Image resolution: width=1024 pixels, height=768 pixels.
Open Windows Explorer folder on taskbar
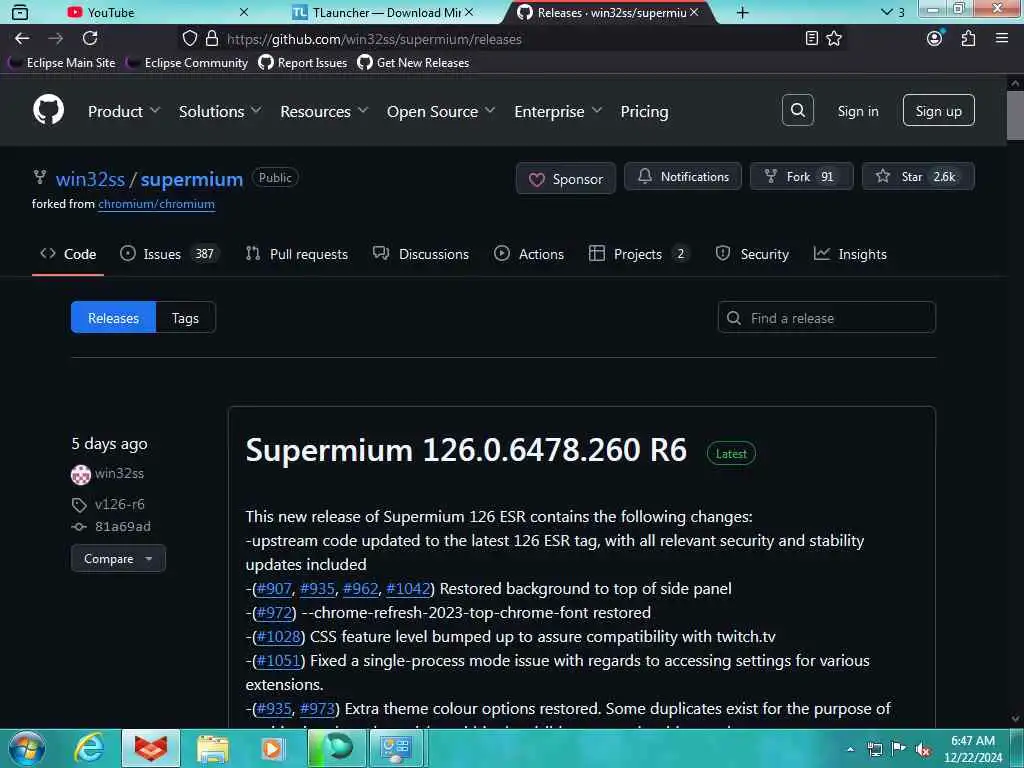[212, 748]
